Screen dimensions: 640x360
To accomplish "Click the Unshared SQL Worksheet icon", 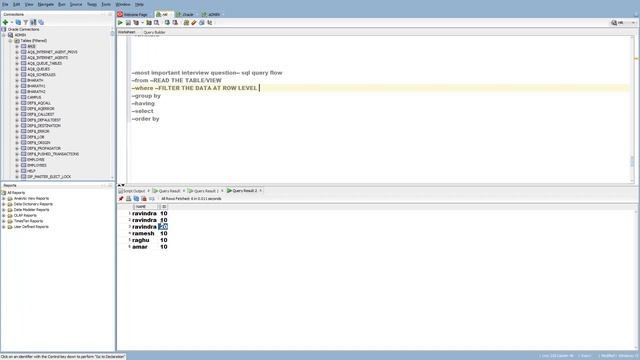I will (187, 23).
